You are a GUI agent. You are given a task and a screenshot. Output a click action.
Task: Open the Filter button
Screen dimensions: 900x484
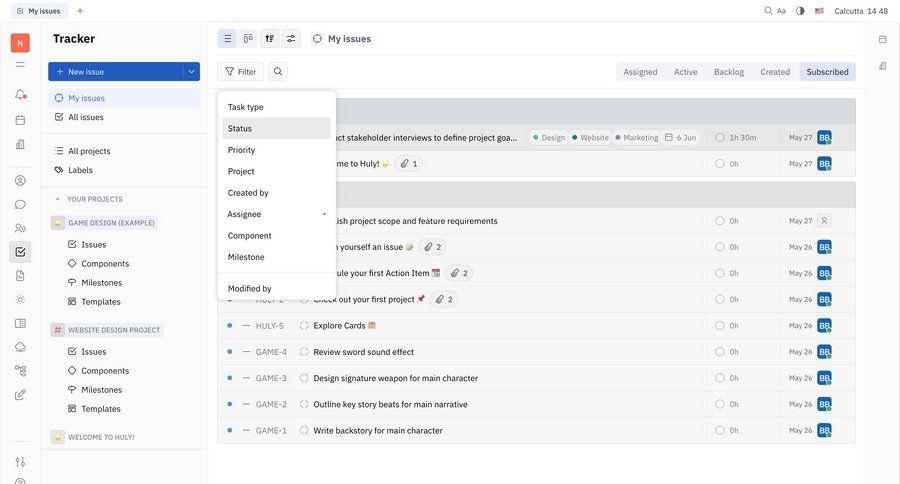click(240, 72)
